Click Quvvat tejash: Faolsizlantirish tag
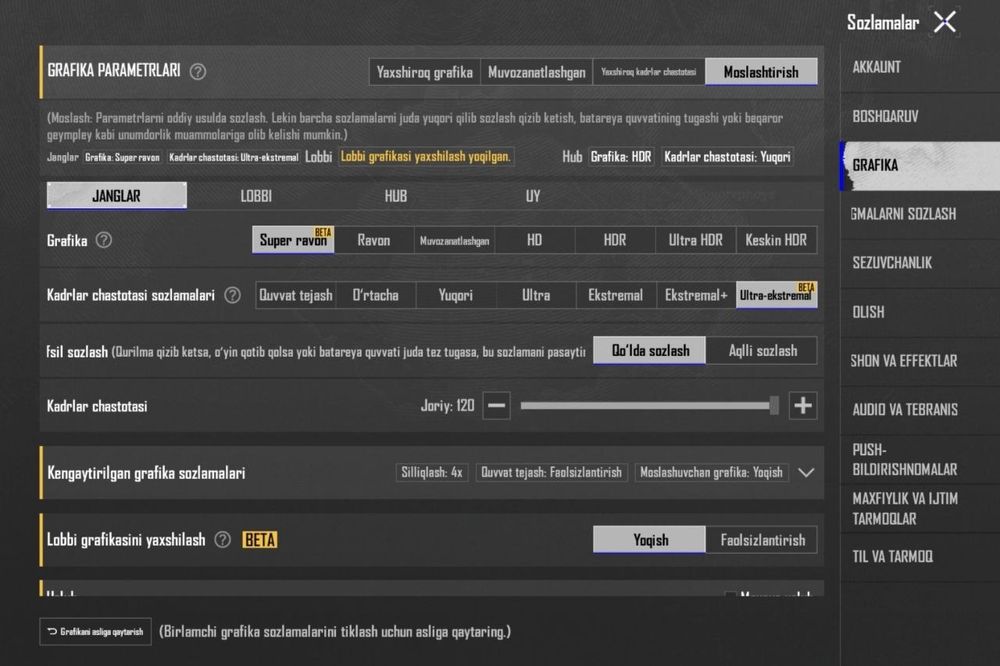 click(552, 472)
